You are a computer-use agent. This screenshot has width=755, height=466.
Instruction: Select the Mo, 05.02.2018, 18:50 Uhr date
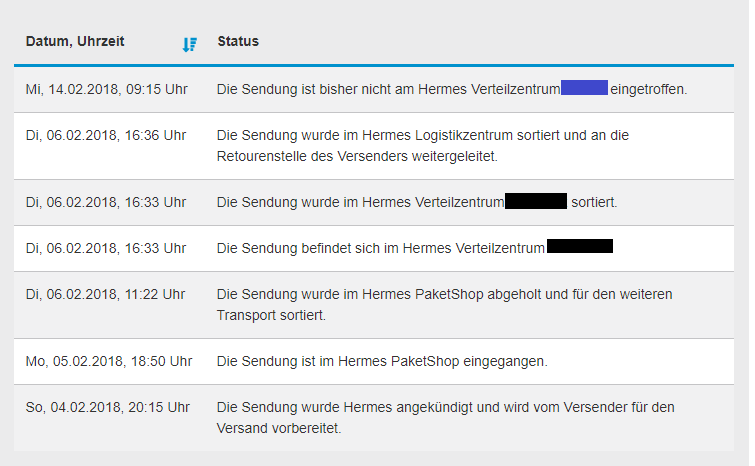pos(109,361)
